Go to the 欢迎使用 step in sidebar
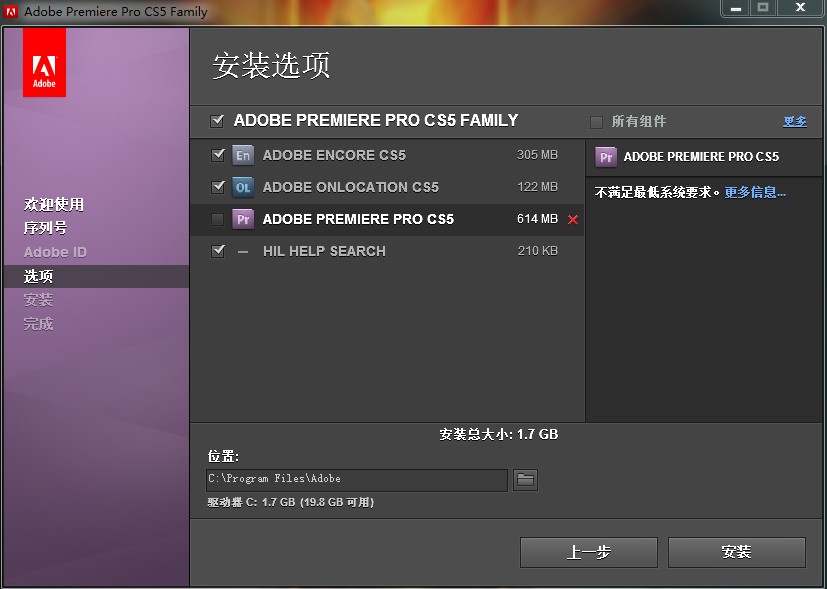This screenshot has width=827, height=589. pos(54,204)
